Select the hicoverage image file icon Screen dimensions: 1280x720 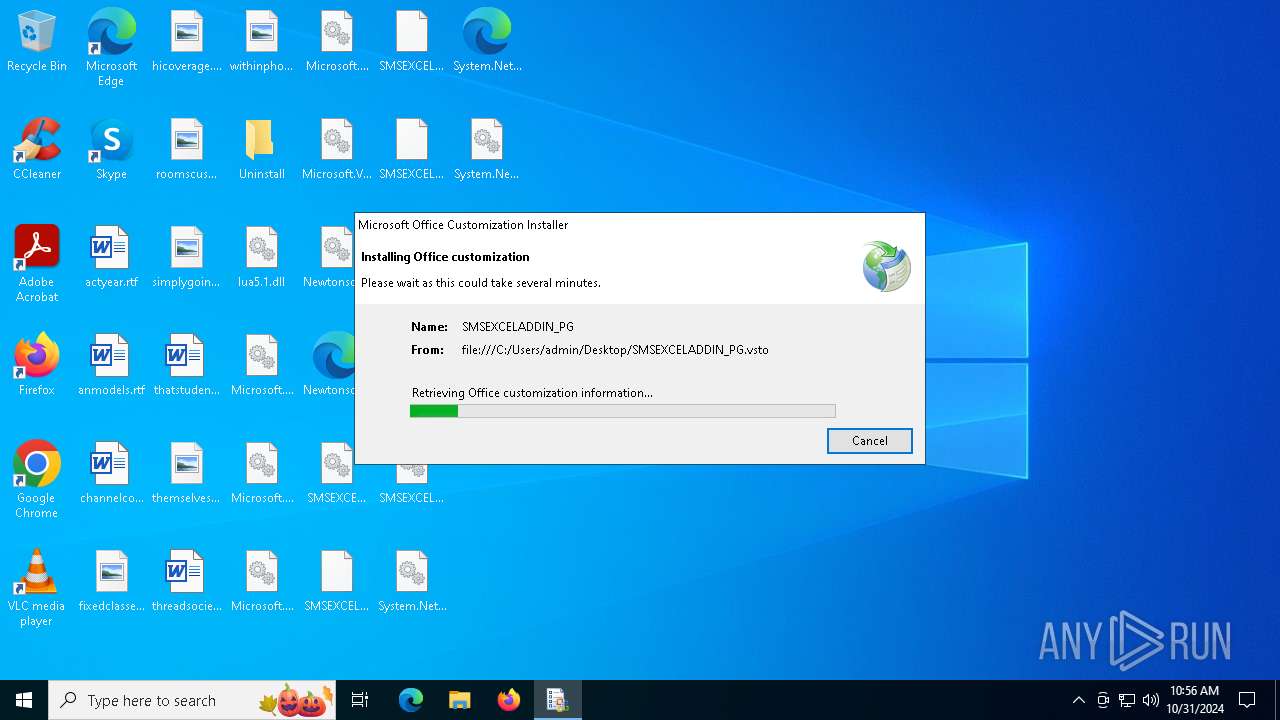(x=187, y=42)
